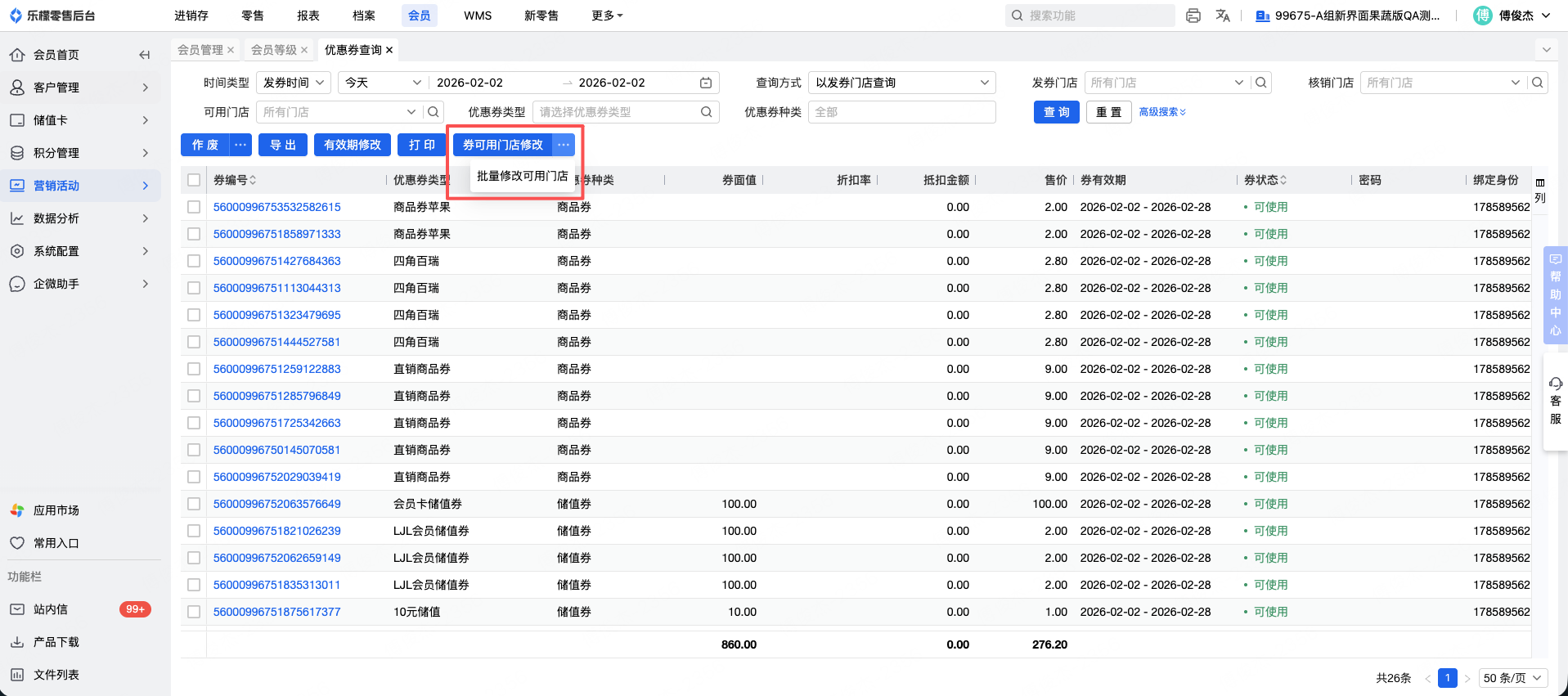The height and width of the screenshot is (696, 1568).
Task: Check coupon 56000996753532582615 row
Action: tap(194, 207)
